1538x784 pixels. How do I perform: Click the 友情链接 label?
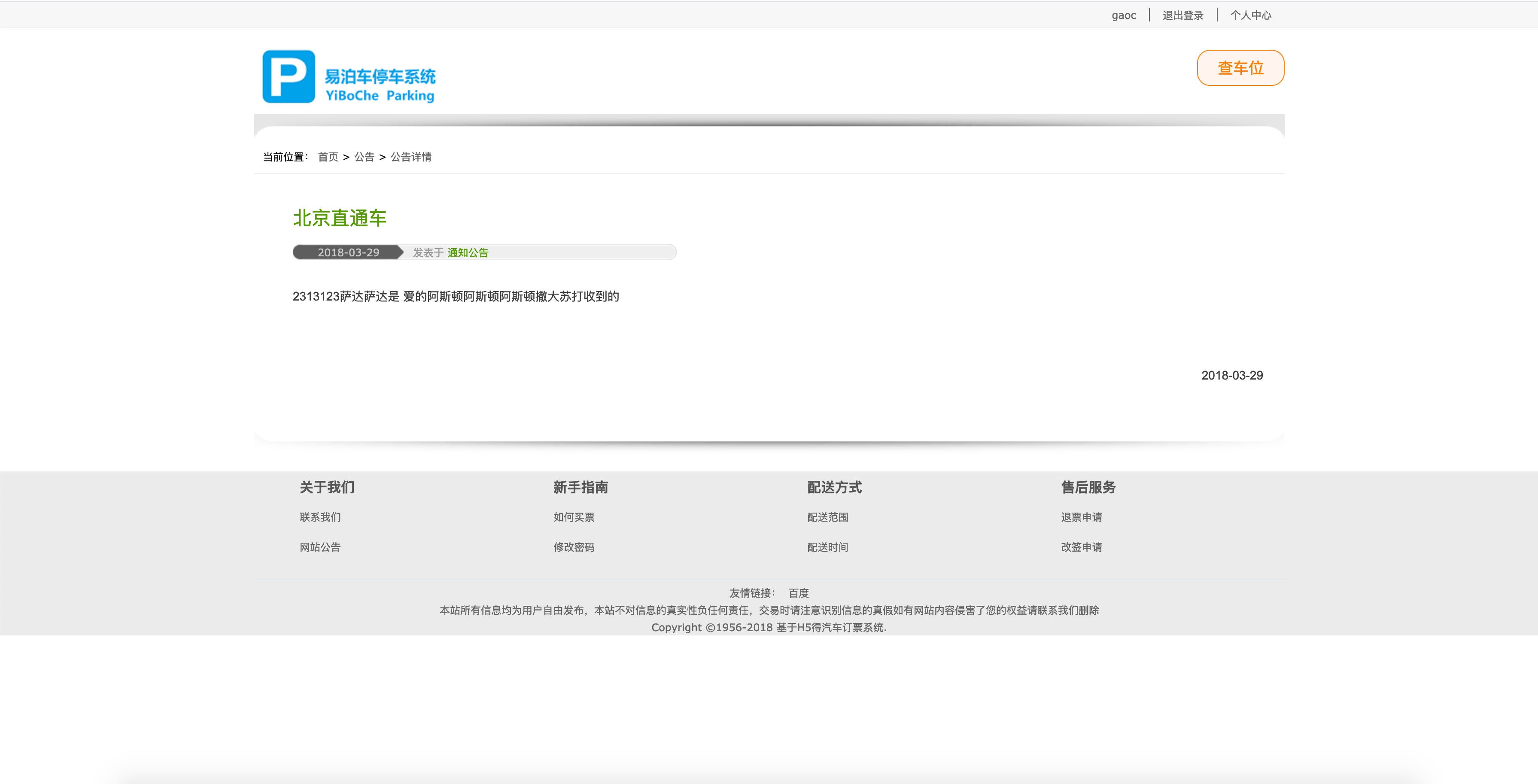752,593
